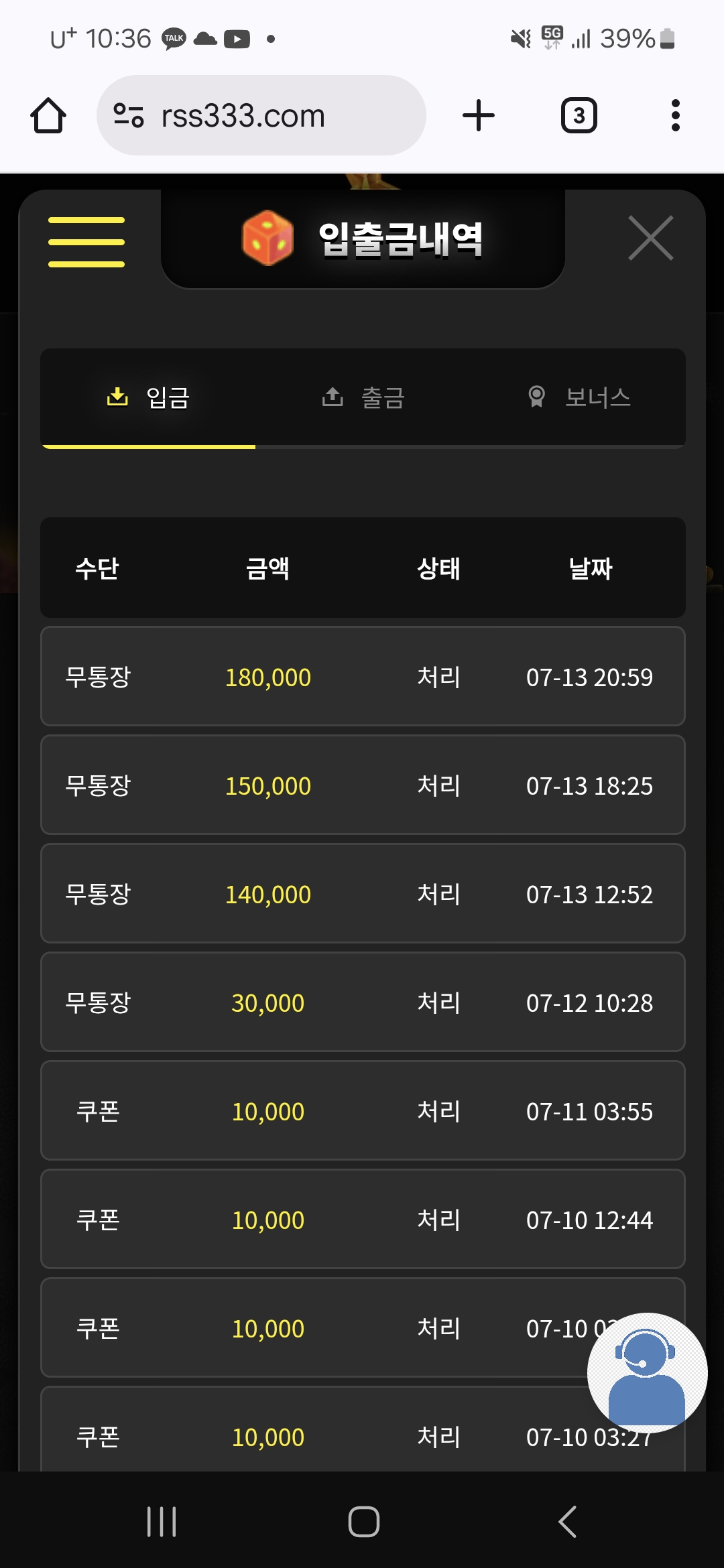Tap the Android back navigation button
The image size is (724, 1568).
point(567,1521)
